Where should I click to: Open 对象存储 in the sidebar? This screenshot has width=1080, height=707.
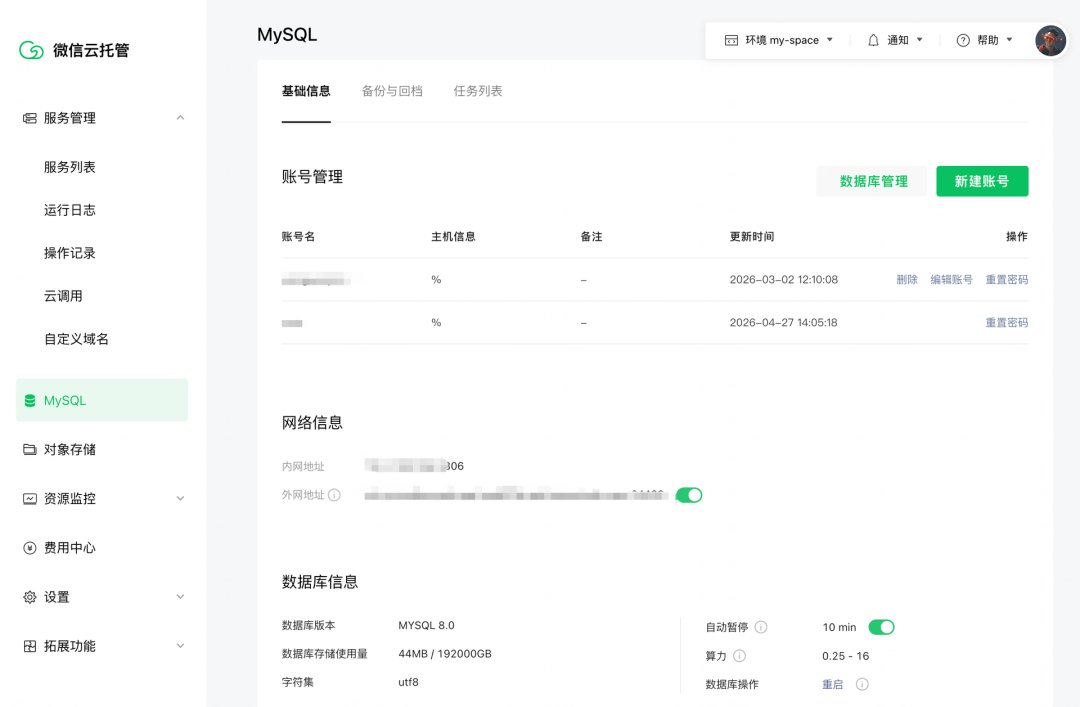coord(70,449)
